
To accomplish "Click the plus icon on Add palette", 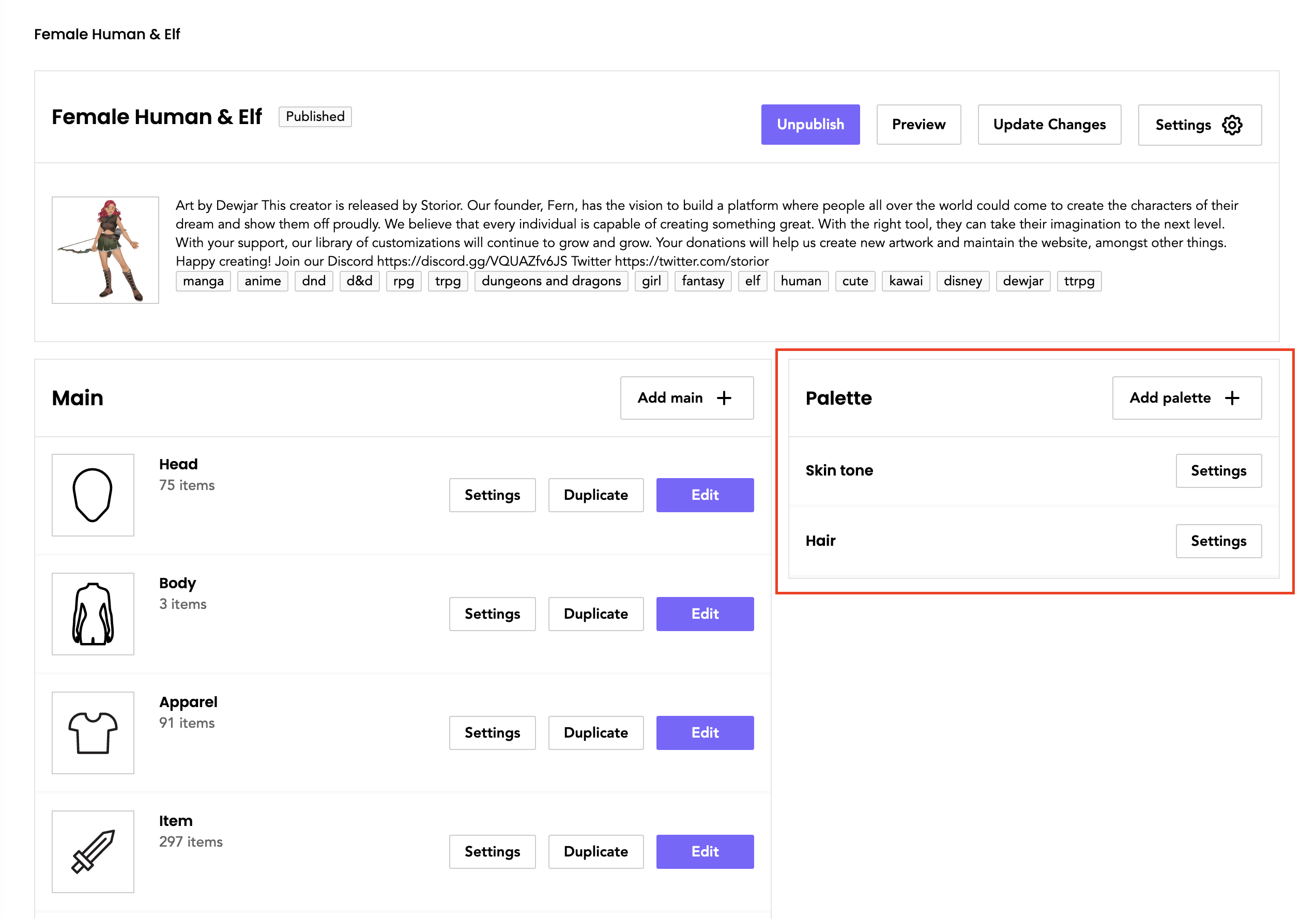I will [x=1232, y=398].
